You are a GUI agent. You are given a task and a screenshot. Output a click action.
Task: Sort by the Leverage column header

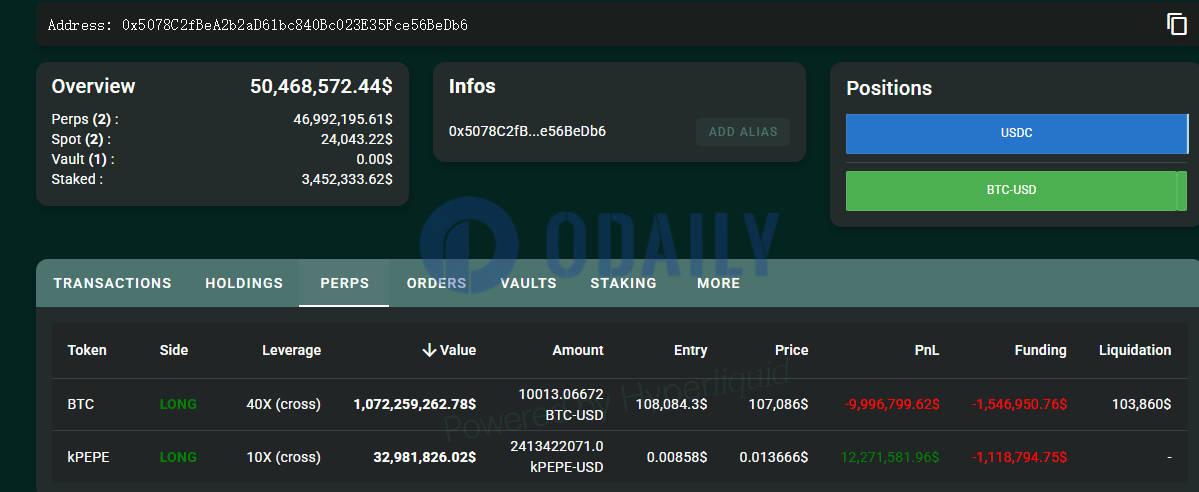(x=291, y=350)
